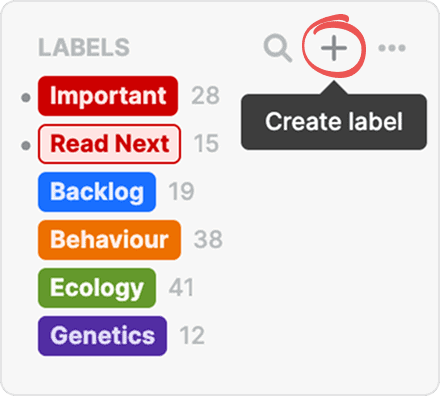Select the red Important label
Image resolution: width=440 pixels, height=396 pixels.
(x=108, y=96)
